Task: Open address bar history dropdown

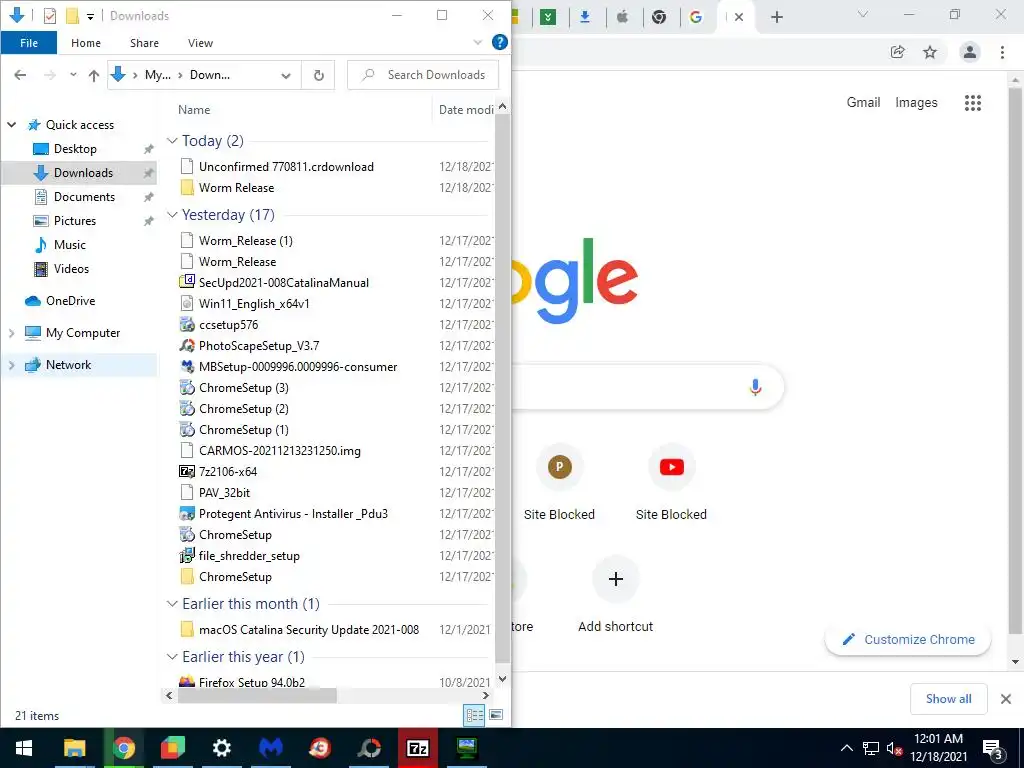Action: [x=285, y=75]
